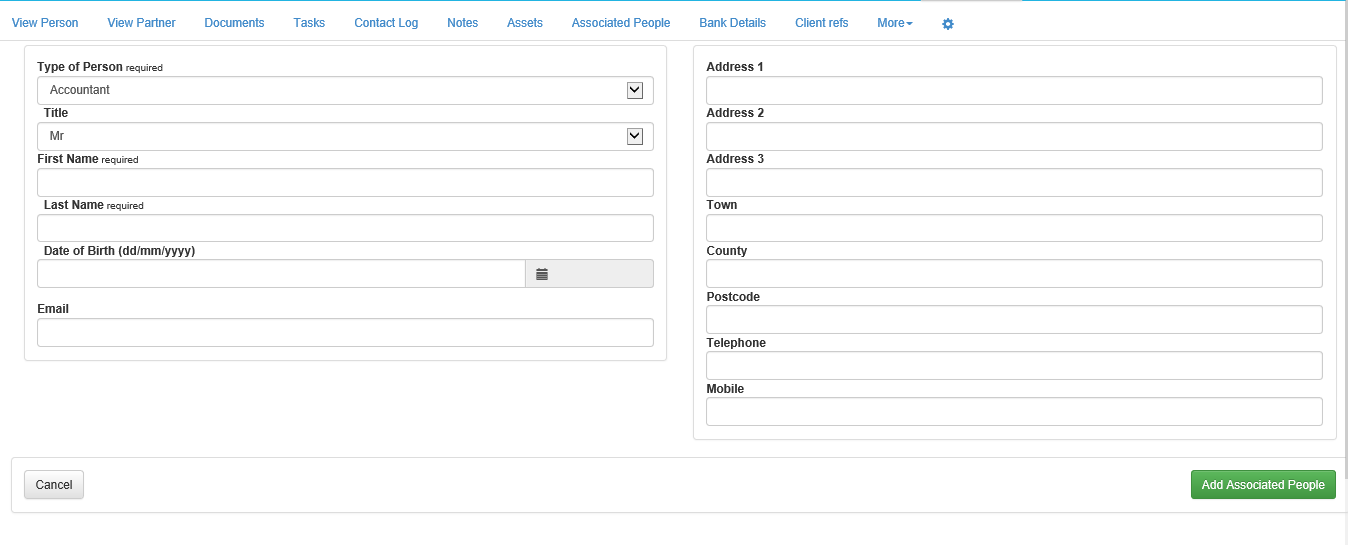Click the Date of Birth text input
The width and height of the screenshot is (1348, 545).
pyautogui.click(x=281, y=274)
